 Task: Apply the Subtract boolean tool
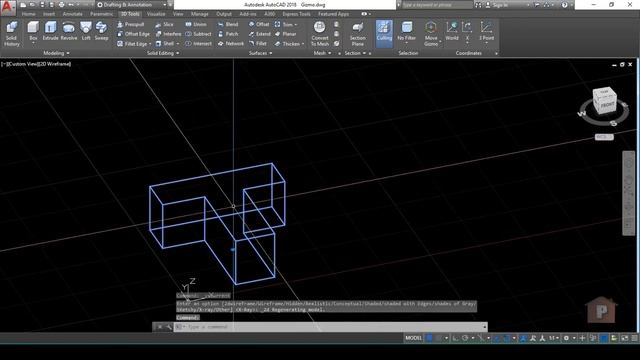[198, 34]
